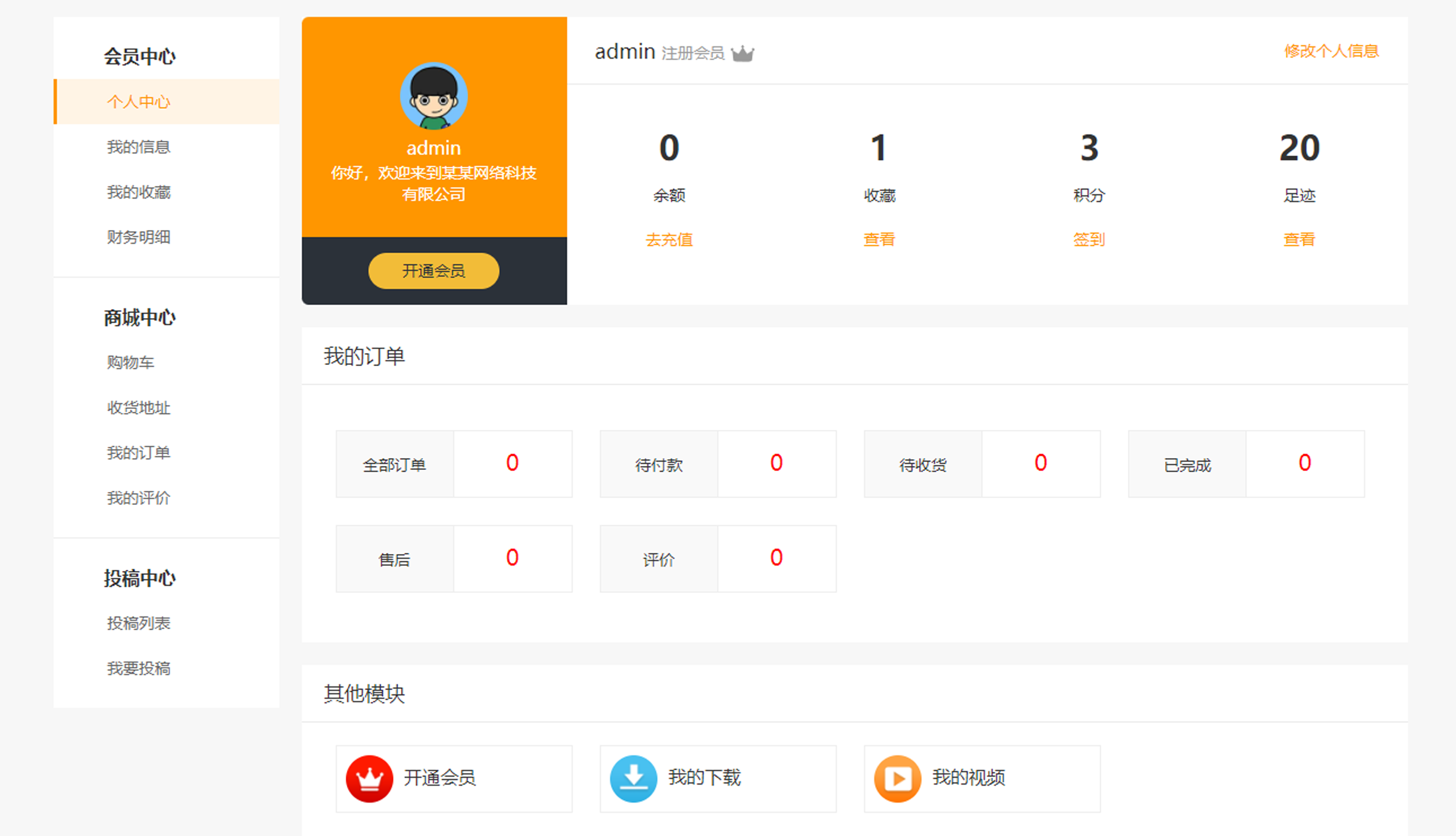
Task: Open 财务明细 in the sidebar
Action: (x=138, y=237)
